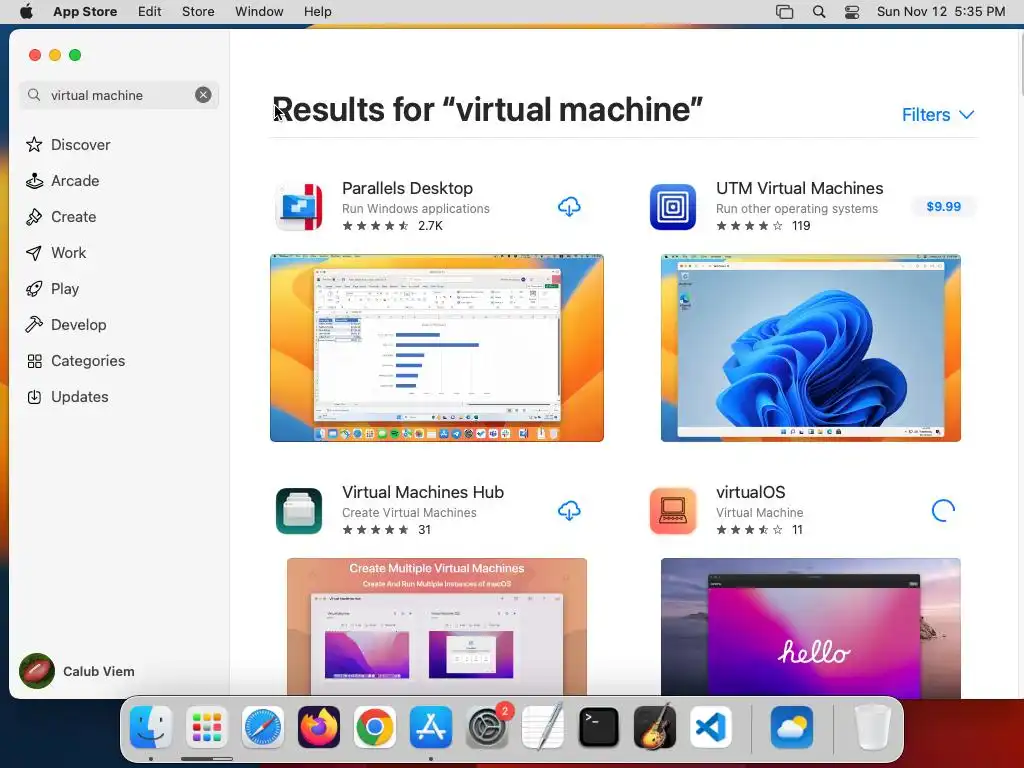Click the date and time in menu bar
Screen dimensions: 1024x768
tap(941, 12)
